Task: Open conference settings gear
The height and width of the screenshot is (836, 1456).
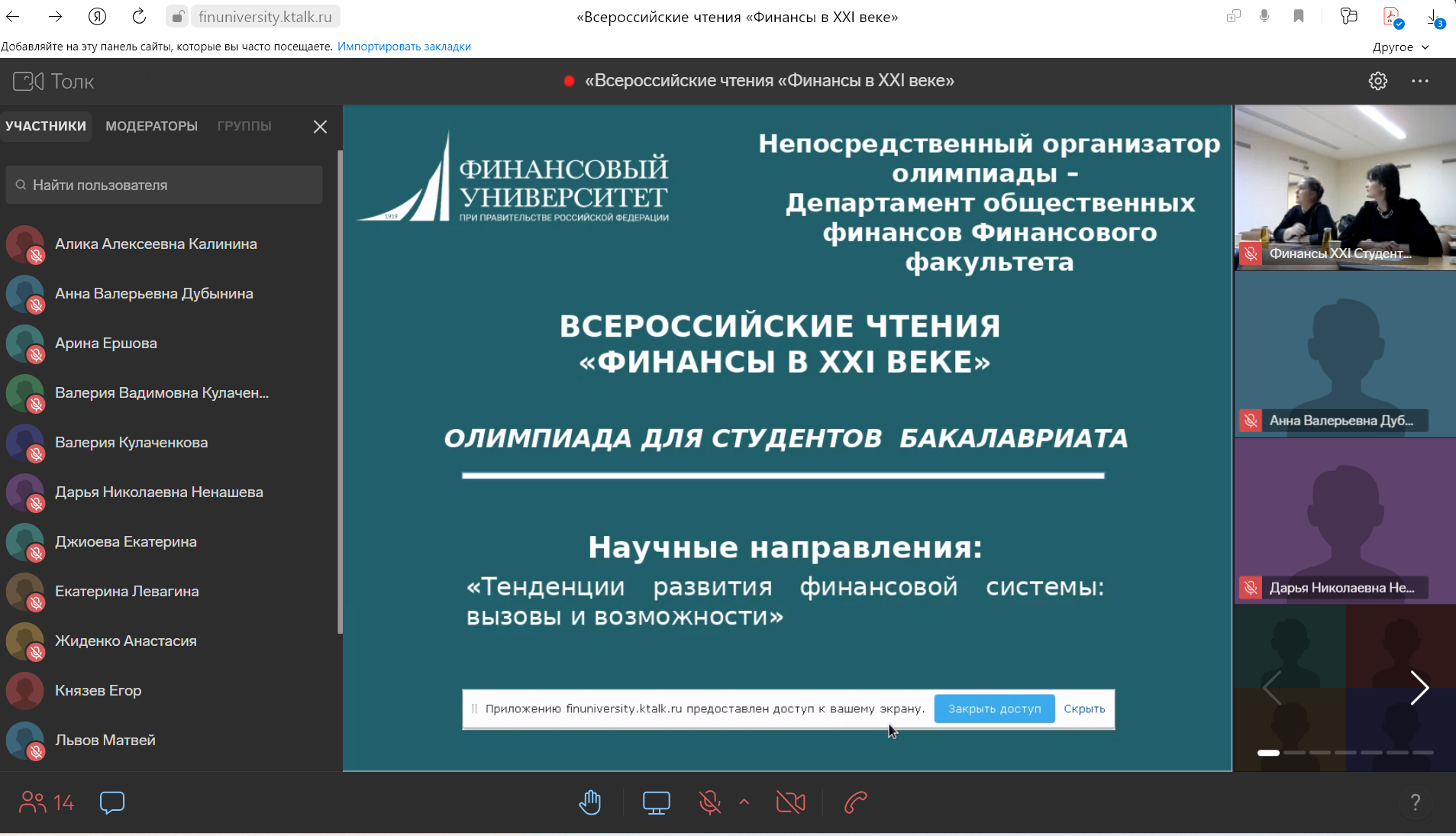Action: [x=1377, y=81]
